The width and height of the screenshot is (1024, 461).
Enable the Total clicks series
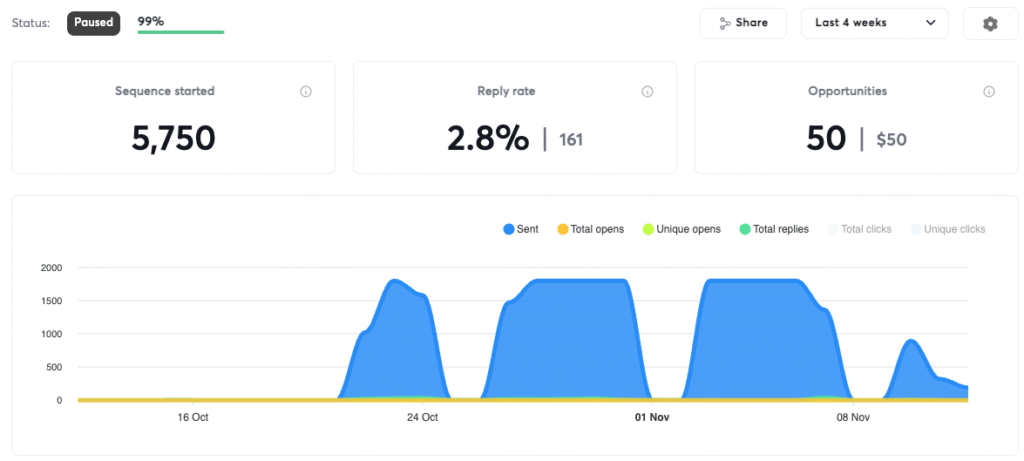coord(859,229)
